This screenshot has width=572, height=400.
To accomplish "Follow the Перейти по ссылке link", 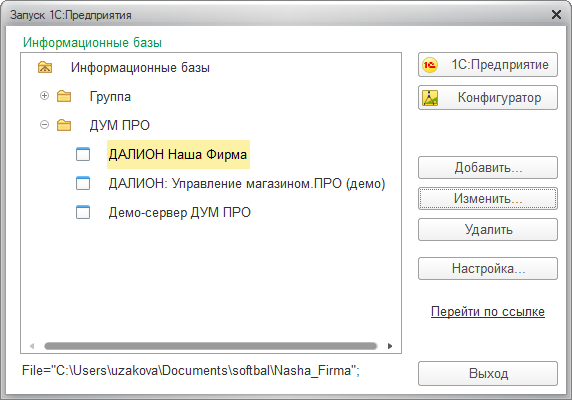I will pyautogui.click(x=488, y=311).
